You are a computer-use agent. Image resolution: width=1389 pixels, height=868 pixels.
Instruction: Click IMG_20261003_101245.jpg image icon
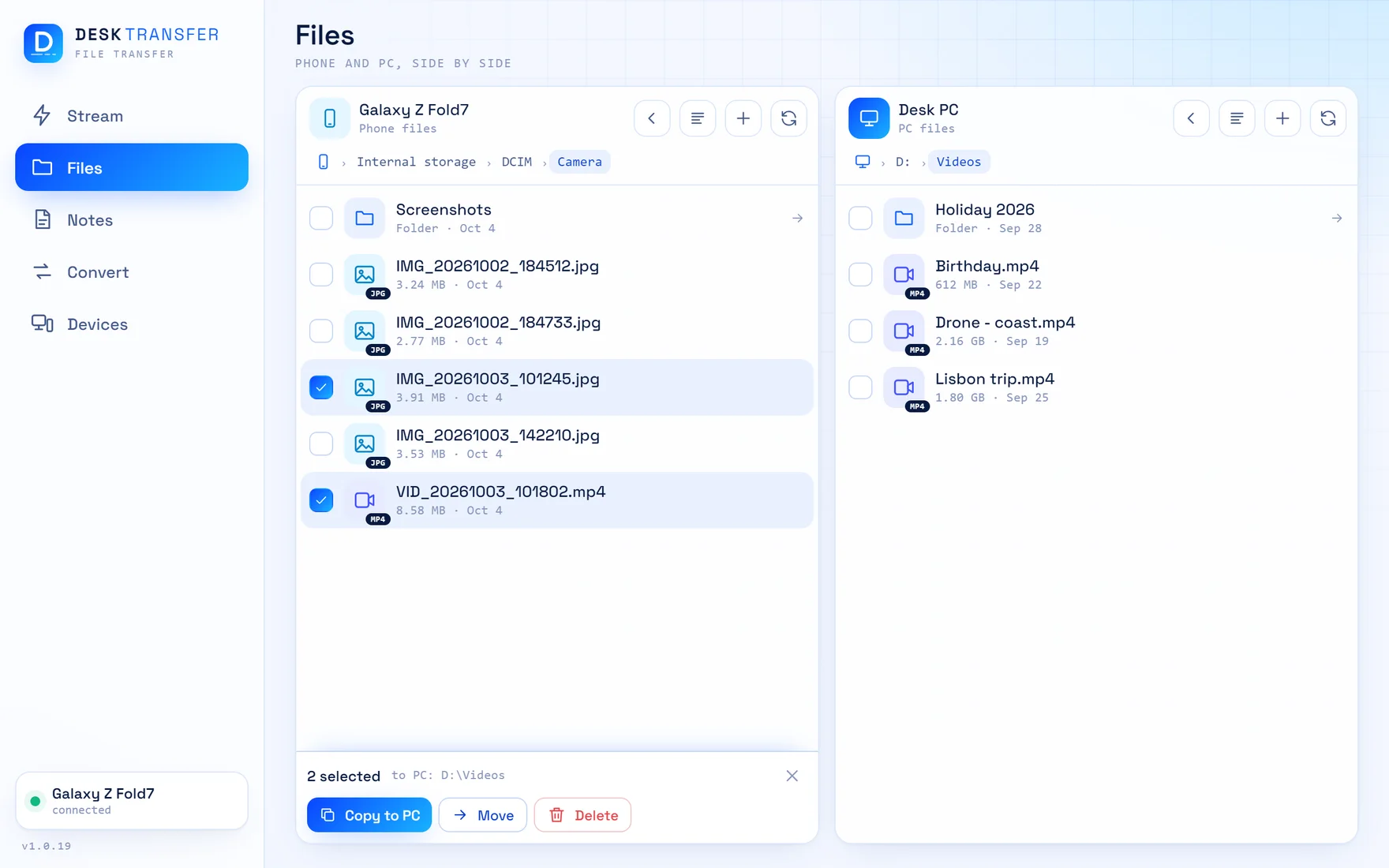365,387
